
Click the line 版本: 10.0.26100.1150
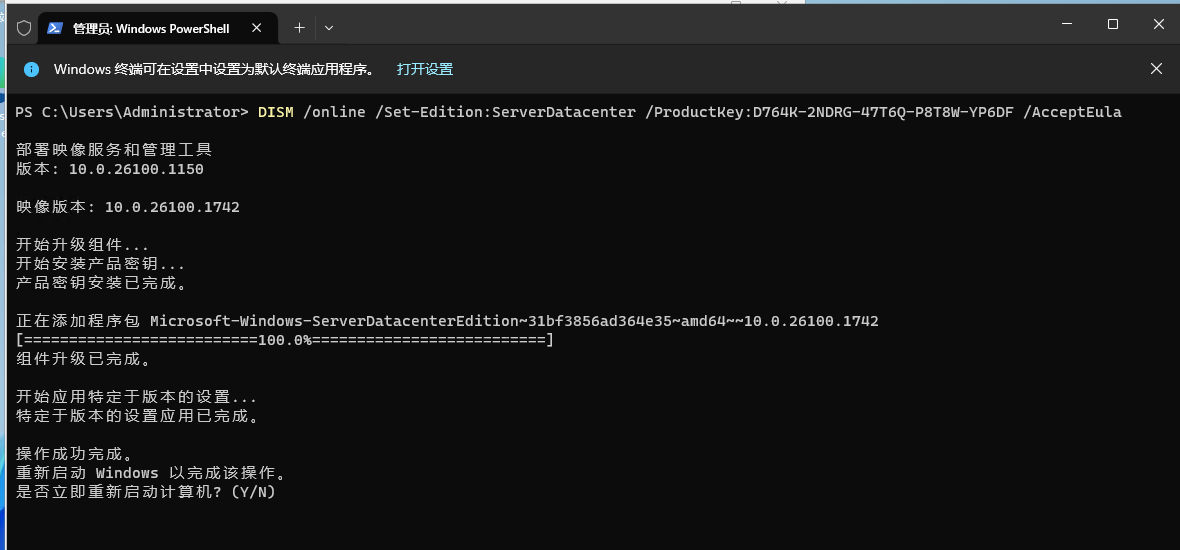click(x=110, y=169)
